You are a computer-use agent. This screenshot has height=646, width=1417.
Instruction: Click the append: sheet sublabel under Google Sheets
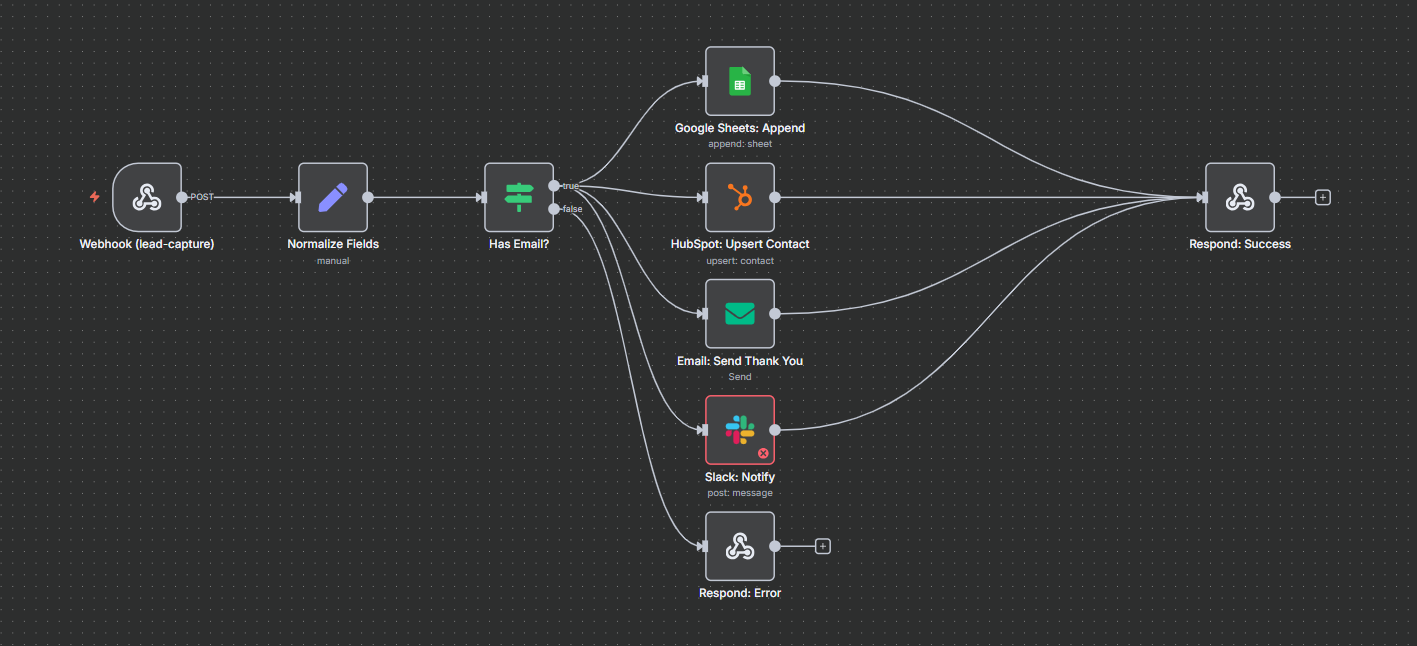[740, 143]
